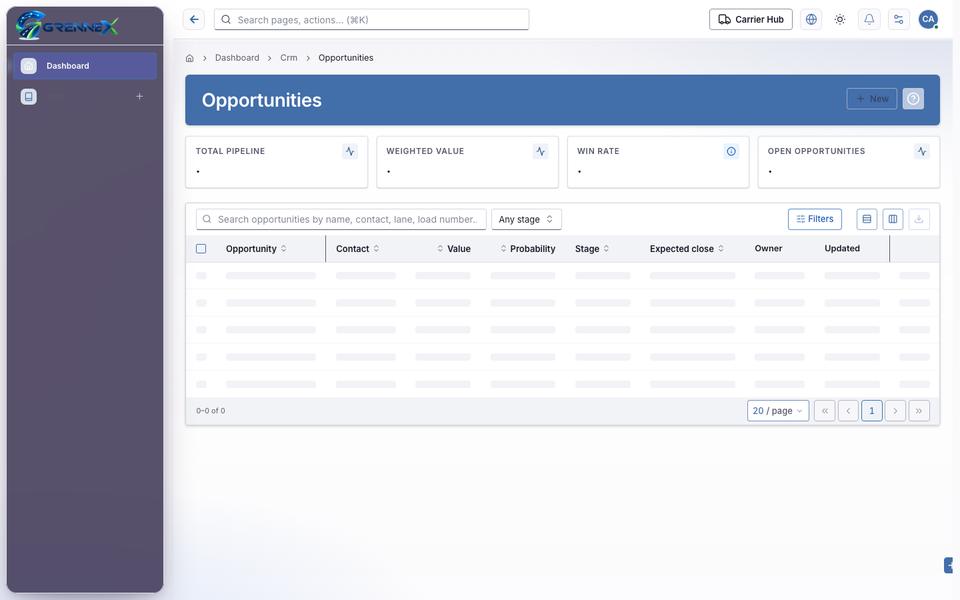The width and height of the screenshot is (960, 600).
Task: Open the language globe icon
Action: (x=811, y=20)
